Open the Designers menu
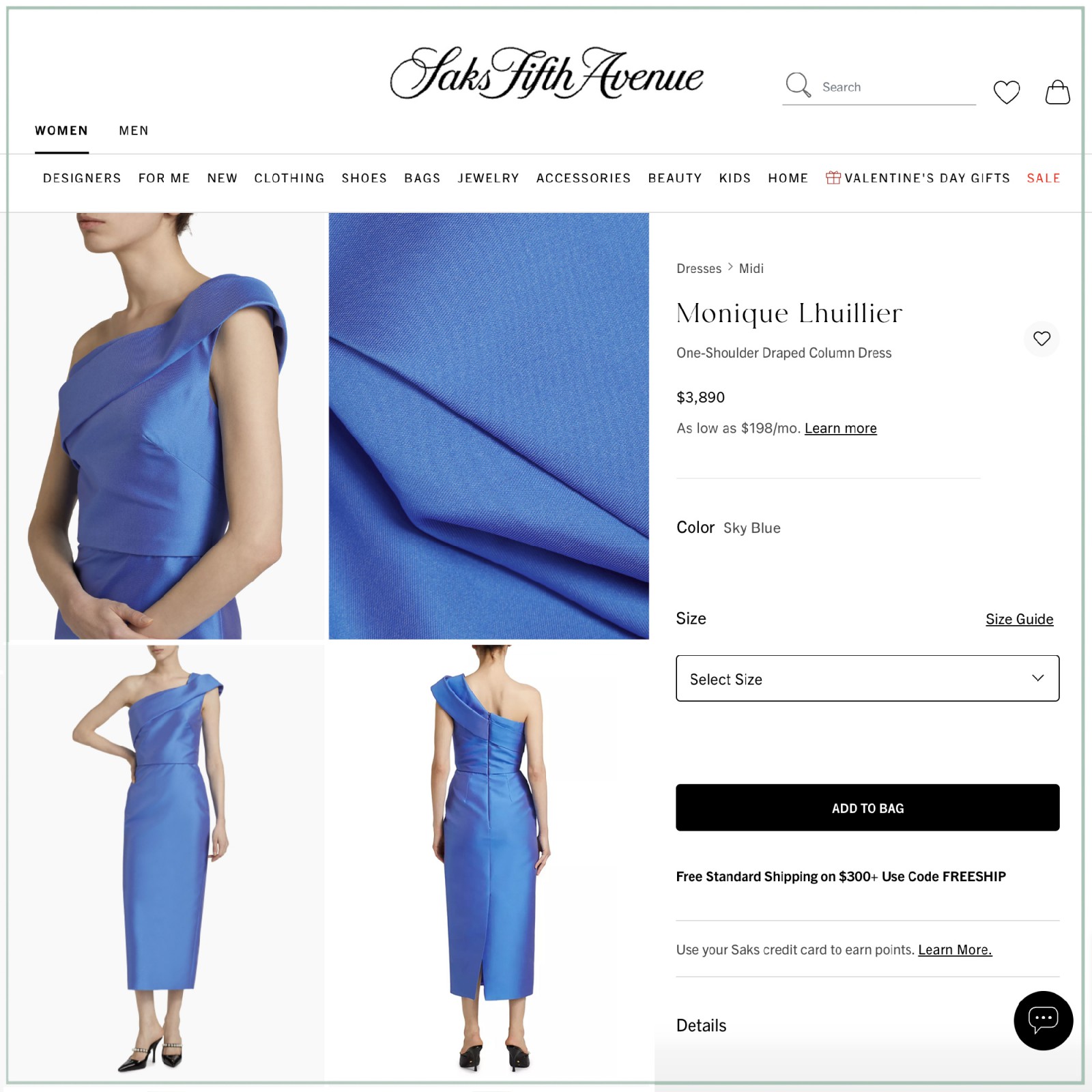Screen dimensions: 1092x1092 point(82,178)
